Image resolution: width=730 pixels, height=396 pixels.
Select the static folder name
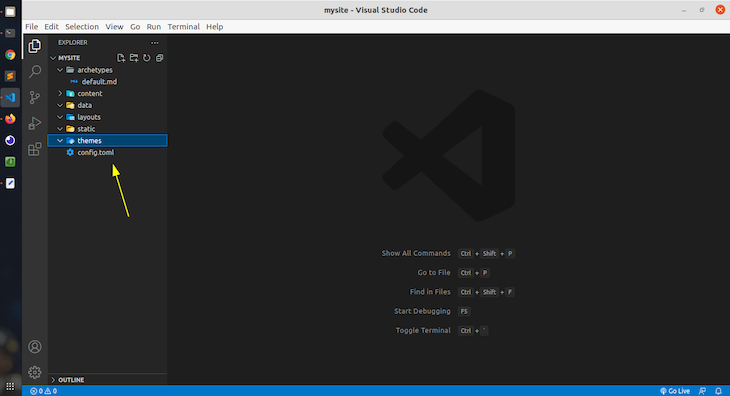86,129
